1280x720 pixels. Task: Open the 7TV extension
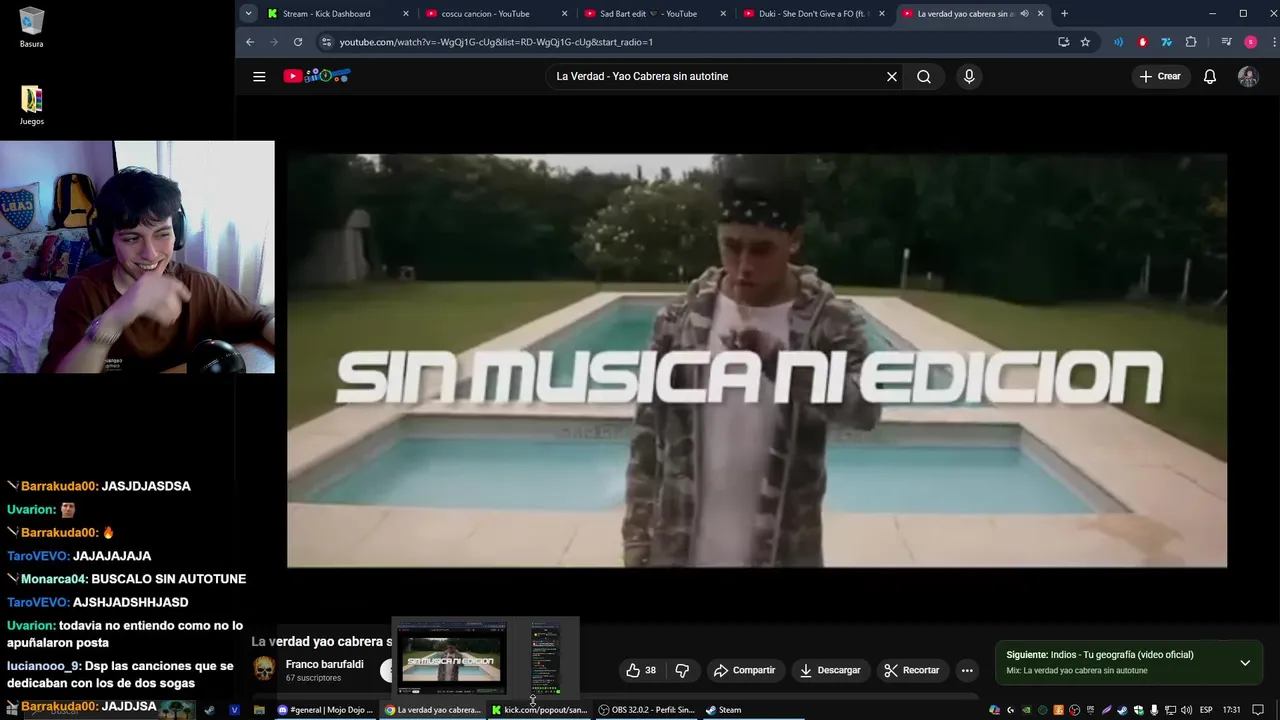pos(1167,42)
